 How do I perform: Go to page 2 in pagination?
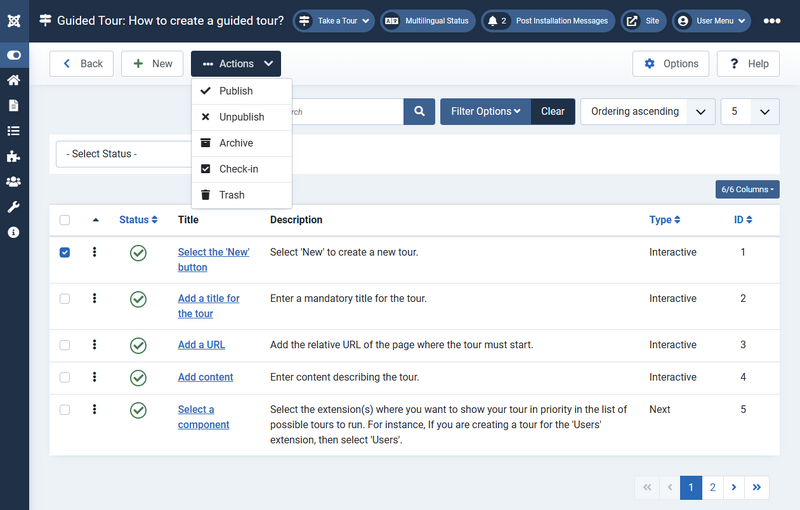tap(712, 487)
